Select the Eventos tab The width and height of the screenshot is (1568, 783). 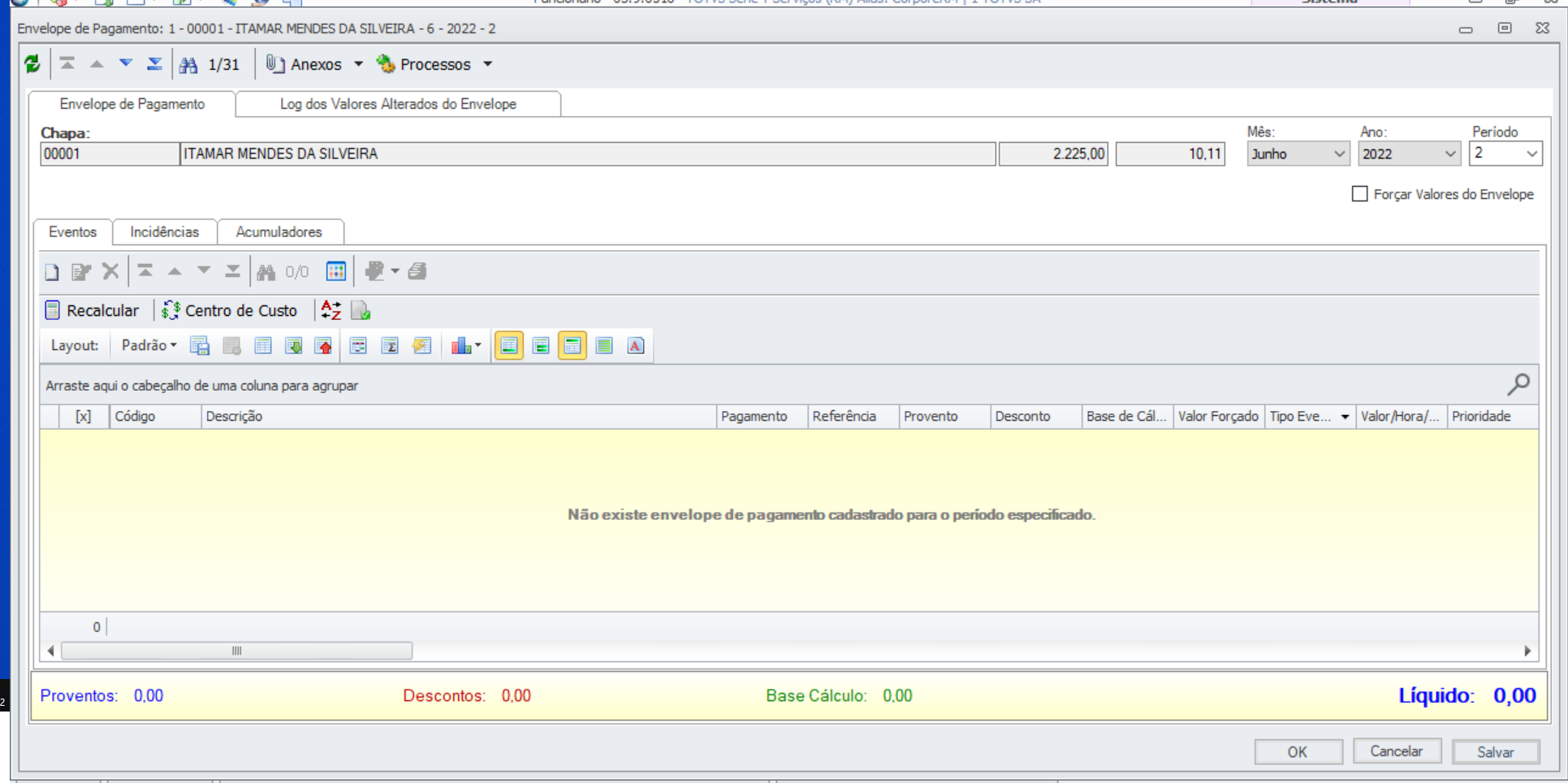(x=72, y=231)
